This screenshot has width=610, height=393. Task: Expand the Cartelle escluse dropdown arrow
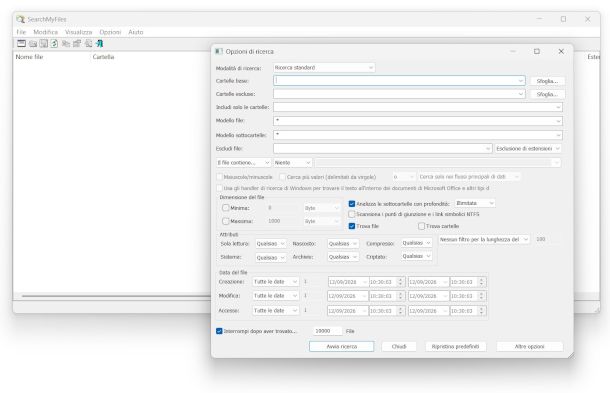coord(521,94)
